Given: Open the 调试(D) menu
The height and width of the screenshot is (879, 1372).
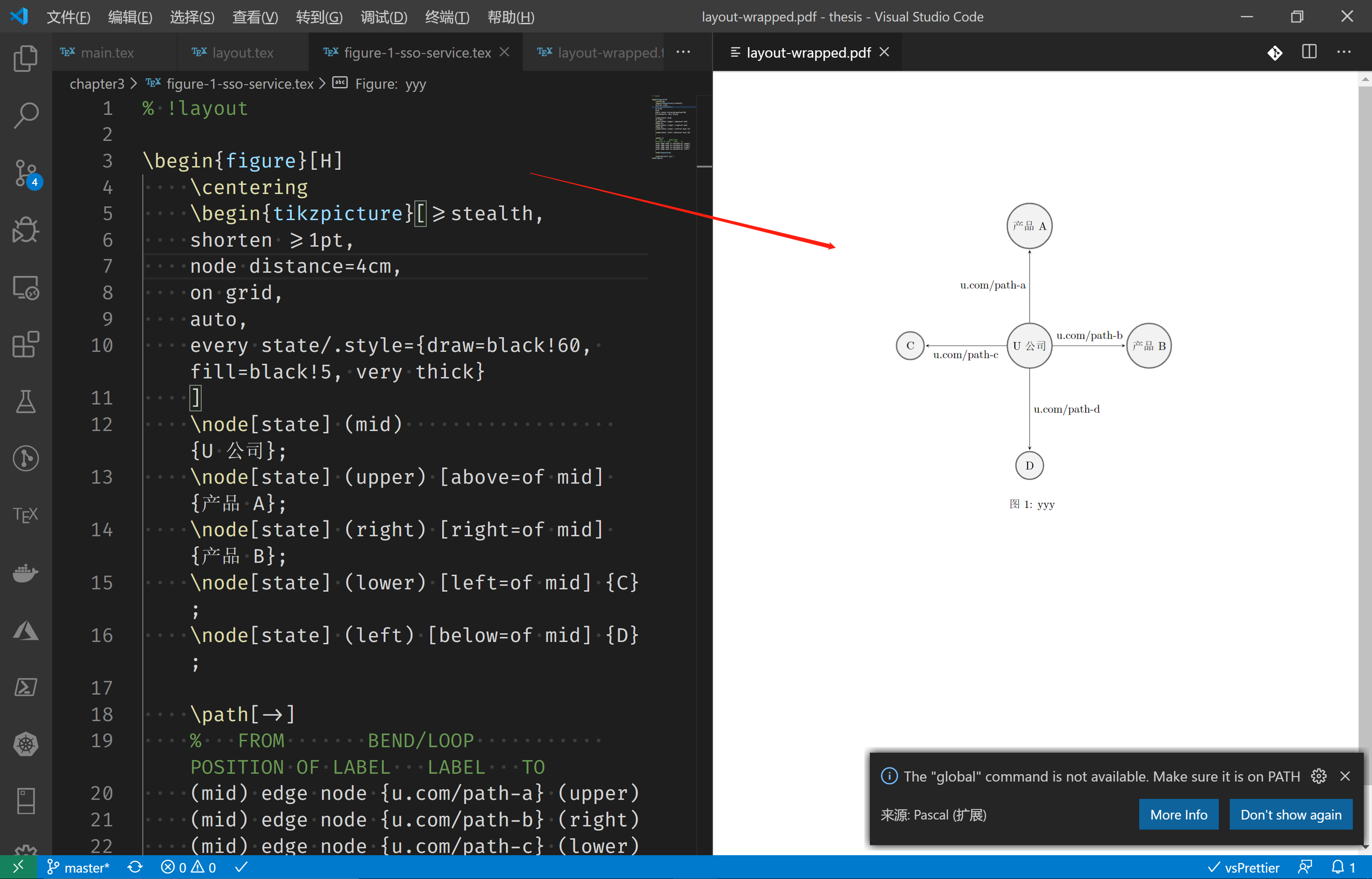Looking at the screenshot, I should [x=384, y=17].
